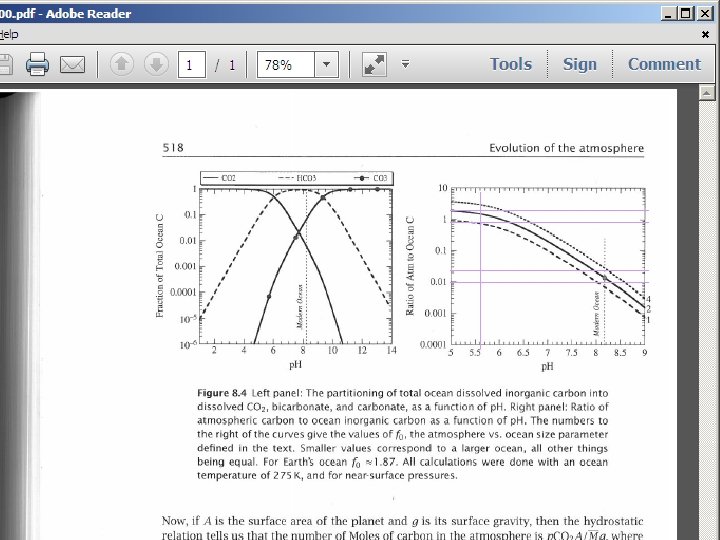Click the HCO3 legend entry

297,178
